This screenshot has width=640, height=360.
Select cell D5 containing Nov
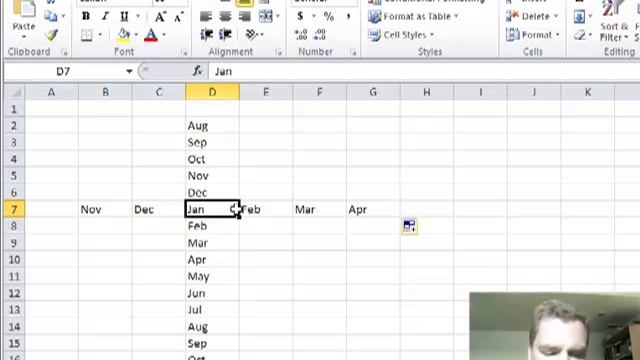point(212,176)
